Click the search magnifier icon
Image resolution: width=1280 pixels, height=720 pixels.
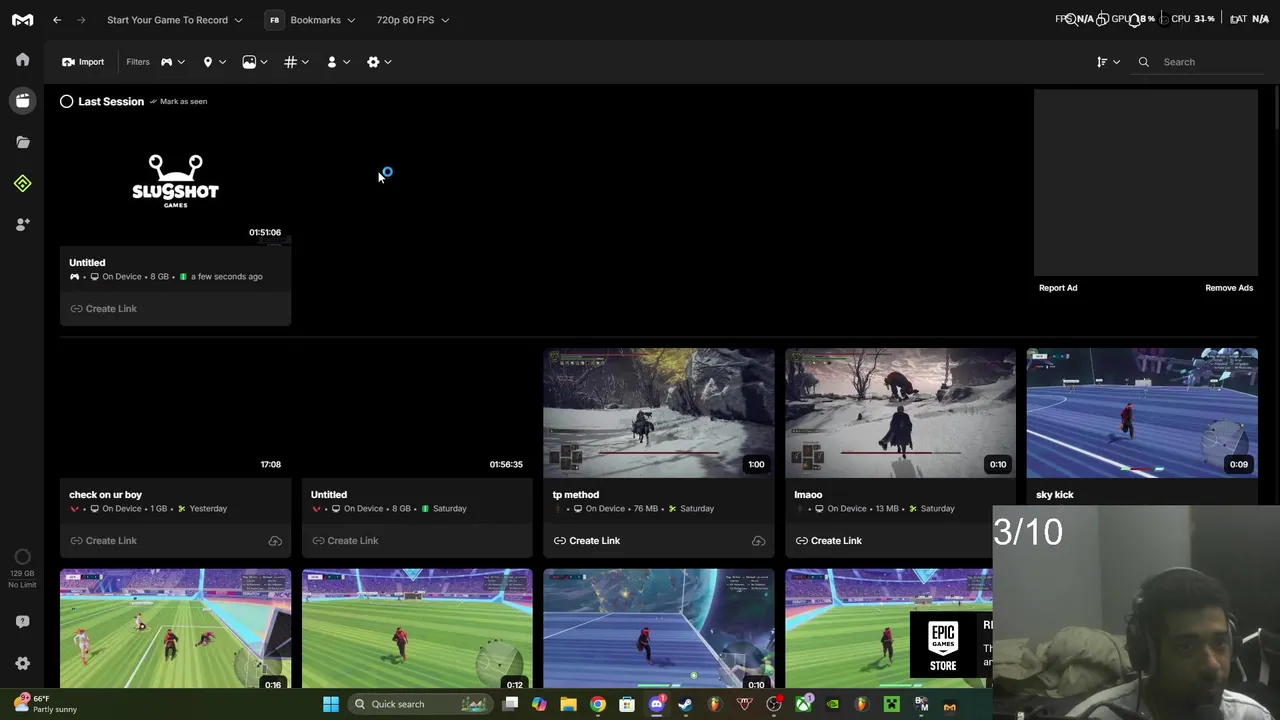[x=1144, y=62]
